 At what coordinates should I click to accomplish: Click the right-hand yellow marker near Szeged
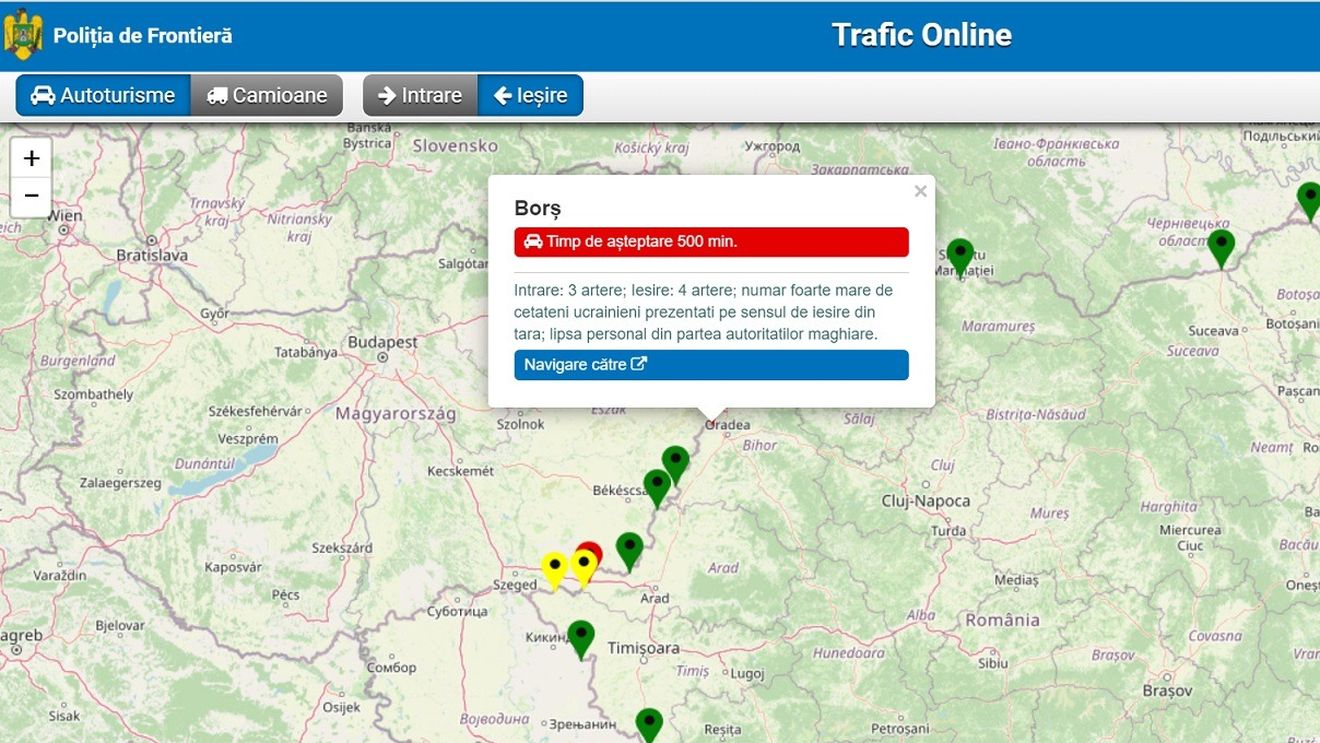[x=584, y=568]
